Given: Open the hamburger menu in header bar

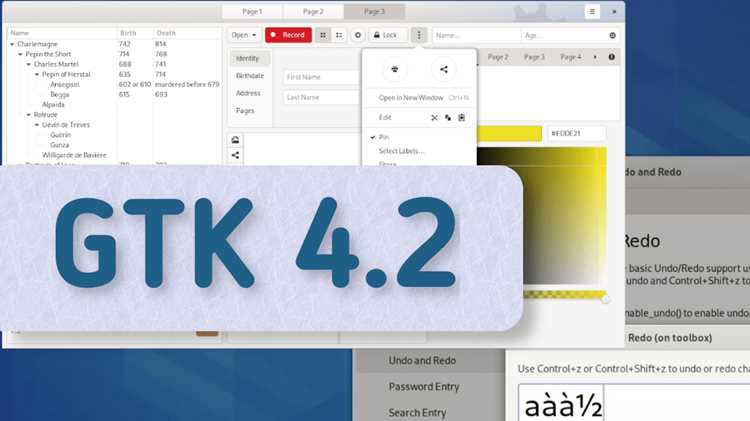Looking at the screenshot, I should 592,11.
